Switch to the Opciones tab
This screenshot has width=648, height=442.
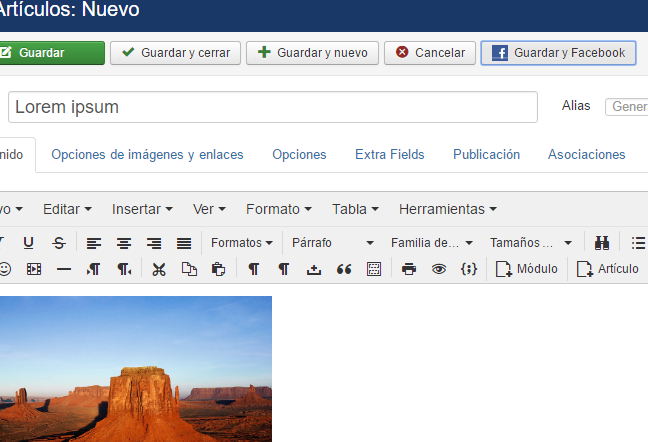pyautogui.click(x=299, y=154)
